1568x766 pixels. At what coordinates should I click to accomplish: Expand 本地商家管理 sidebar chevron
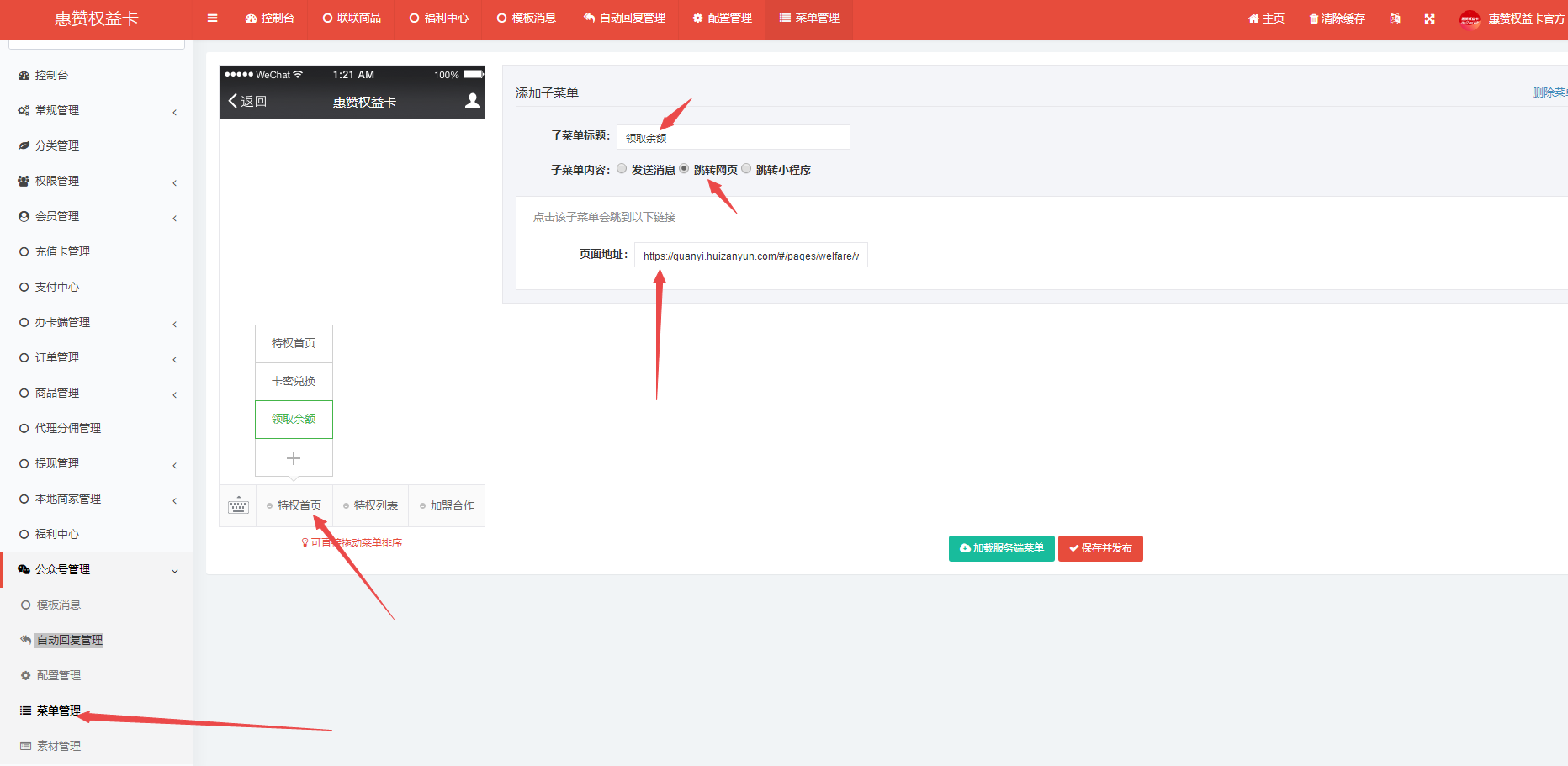coord(174,500)
